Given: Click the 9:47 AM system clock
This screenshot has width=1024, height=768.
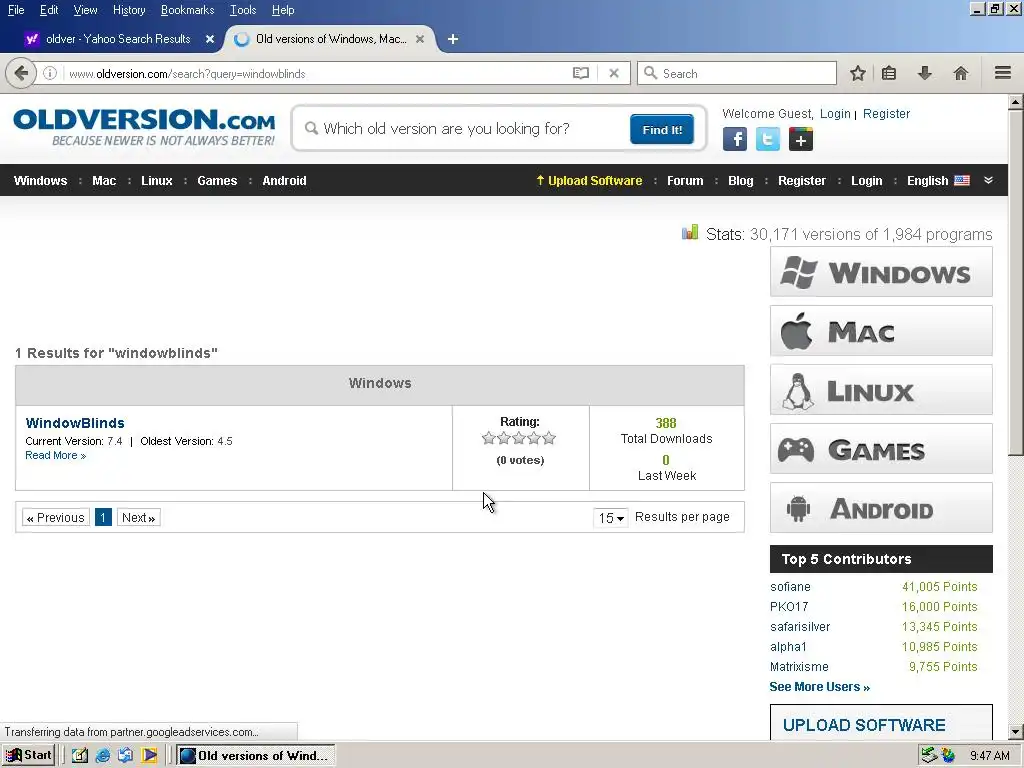Looking at the screenshot, I should [x=989, y=756].
